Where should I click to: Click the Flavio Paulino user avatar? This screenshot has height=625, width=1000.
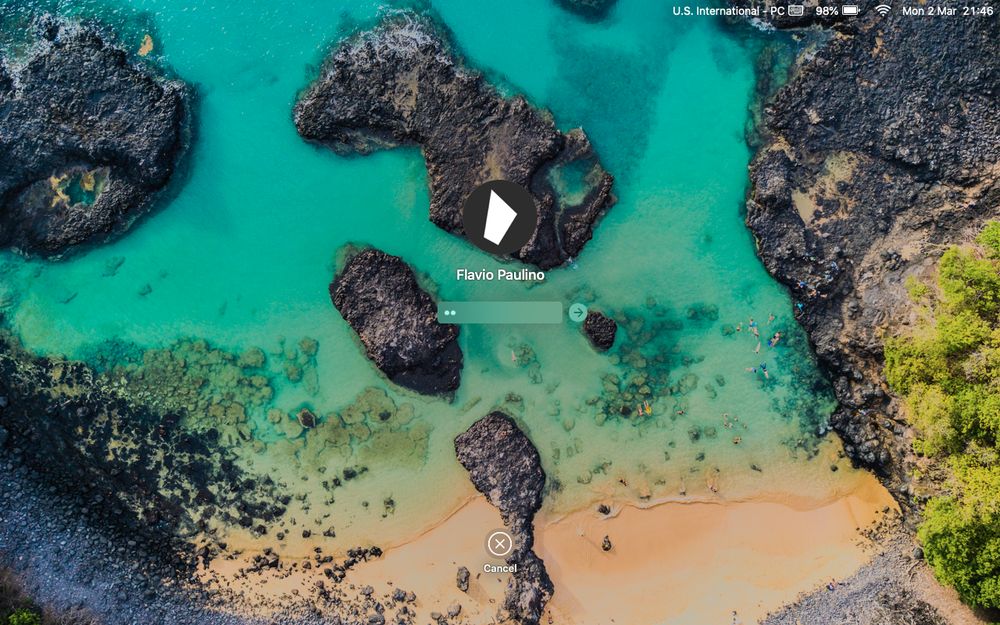[499, 217]
